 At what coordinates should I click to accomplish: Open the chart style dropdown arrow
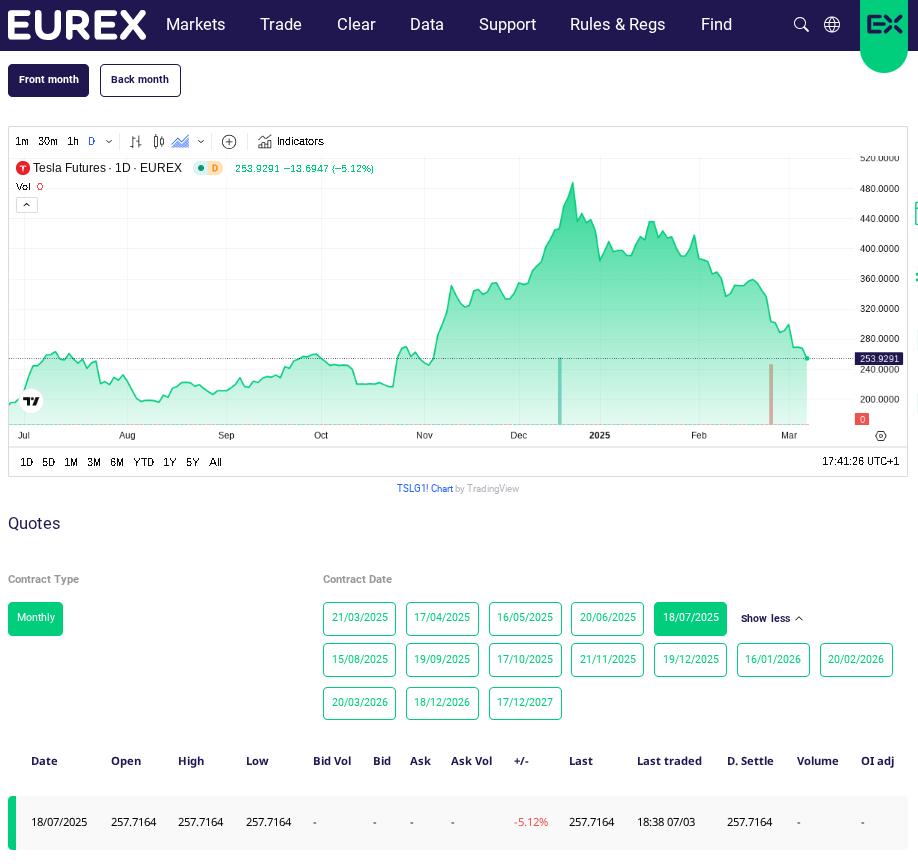(x=201, y=142)
